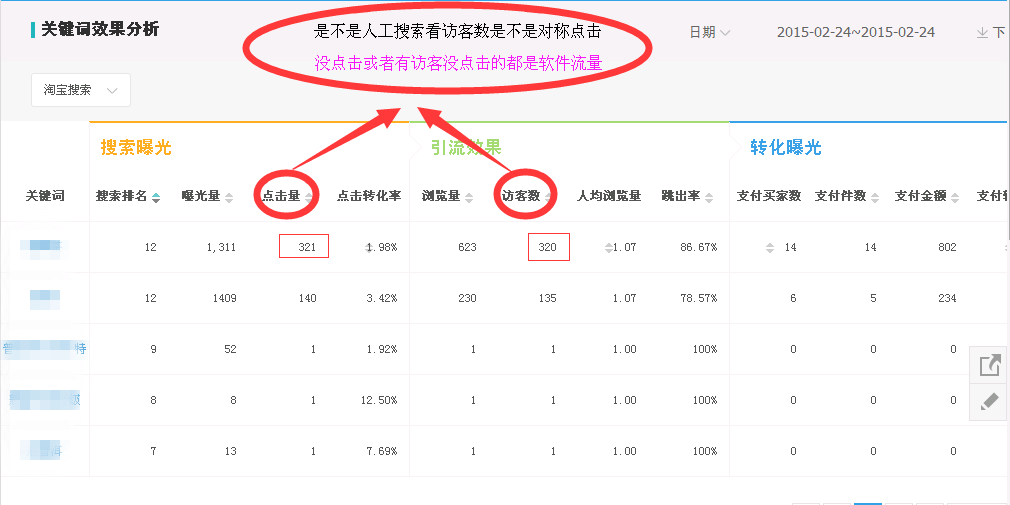Switch to 转化曝光 section tab
This screenshot has width=1010, height=505.
pyautogui.click(x=786, y=148)
